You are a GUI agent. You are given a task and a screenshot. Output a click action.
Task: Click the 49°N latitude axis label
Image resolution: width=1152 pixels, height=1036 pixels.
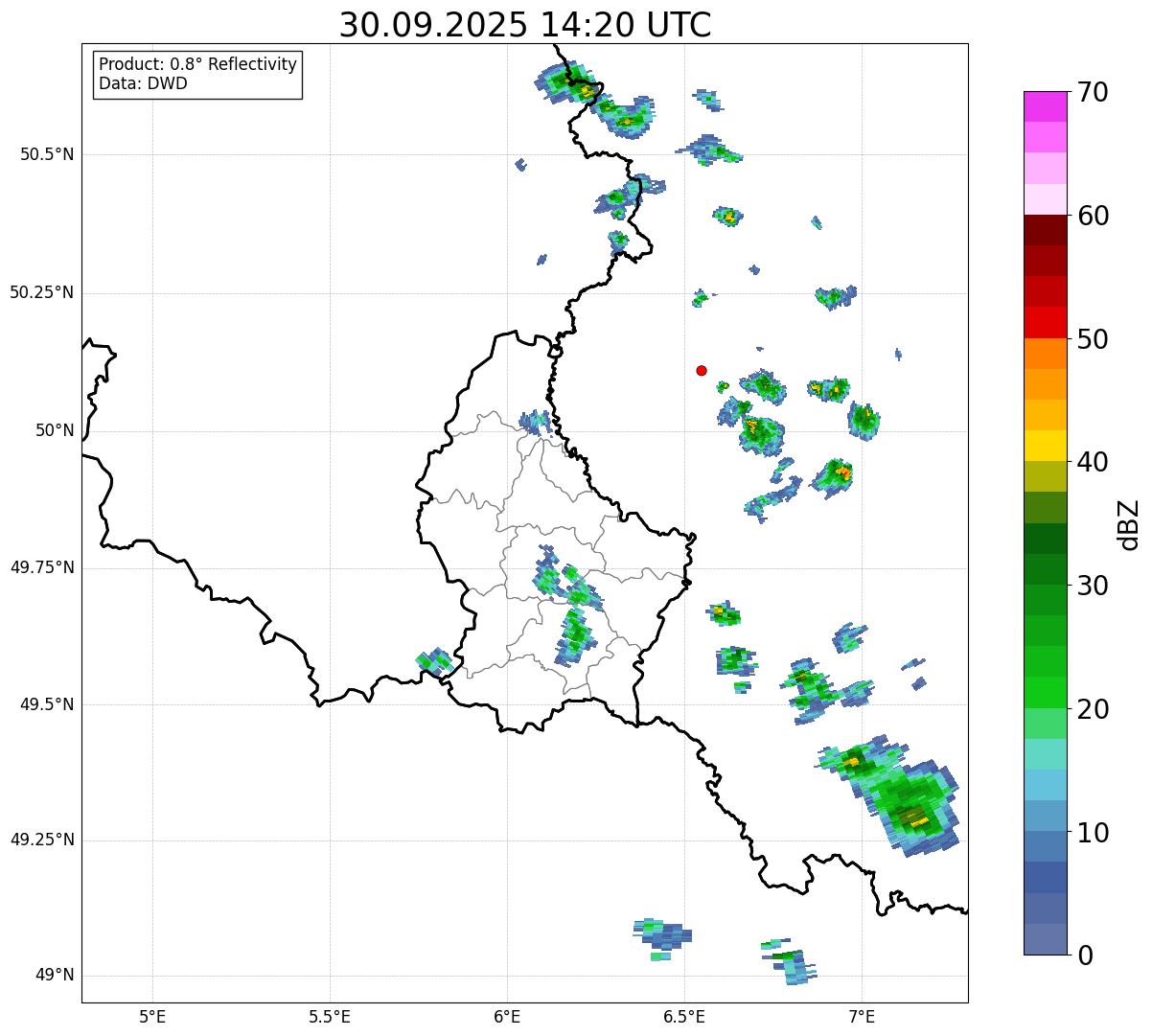click(x=54, y=976)
